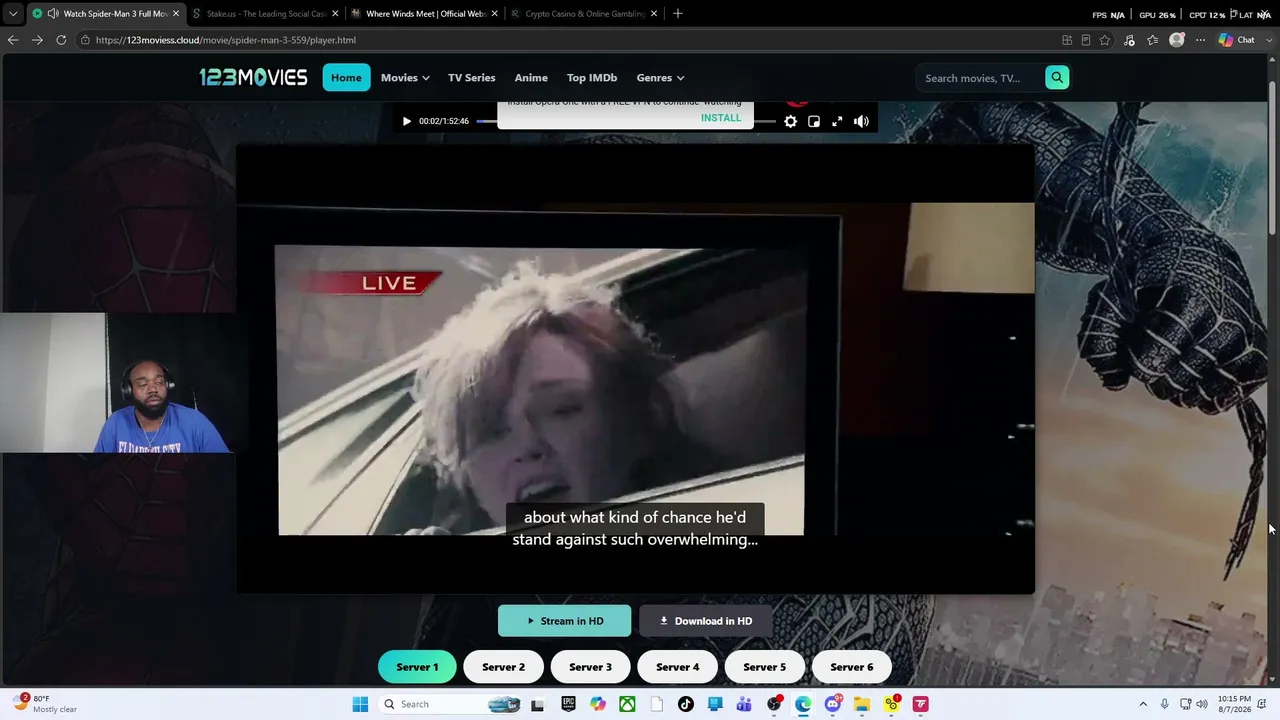Switch the video player to fullscreen

(x=837, y=121)
